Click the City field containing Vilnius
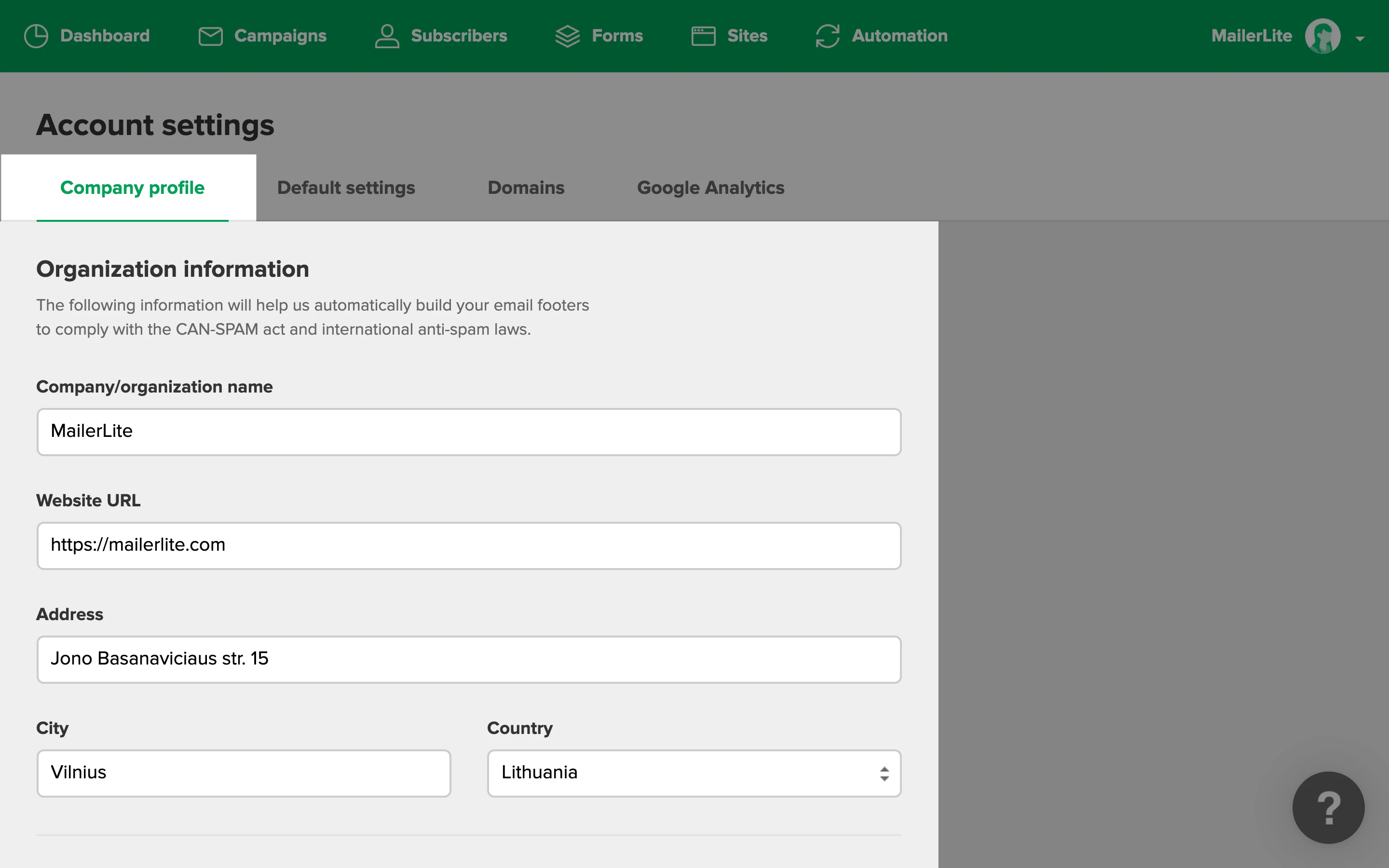1389x868 pixels. [244, 773]
